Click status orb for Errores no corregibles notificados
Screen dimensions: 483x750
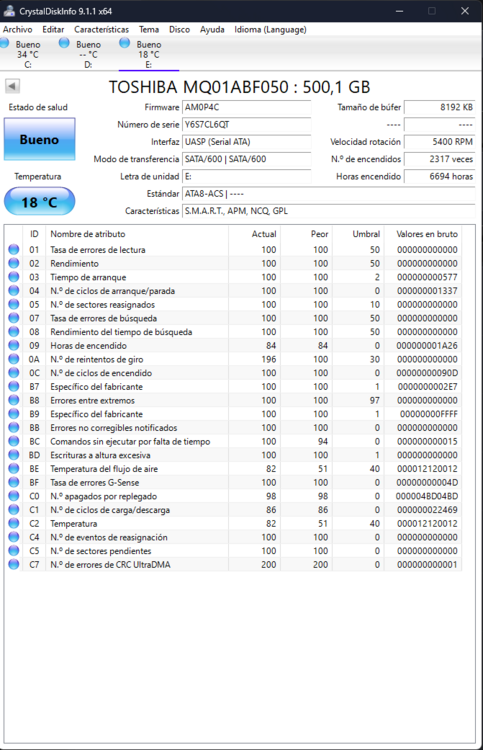coord(14,428)
